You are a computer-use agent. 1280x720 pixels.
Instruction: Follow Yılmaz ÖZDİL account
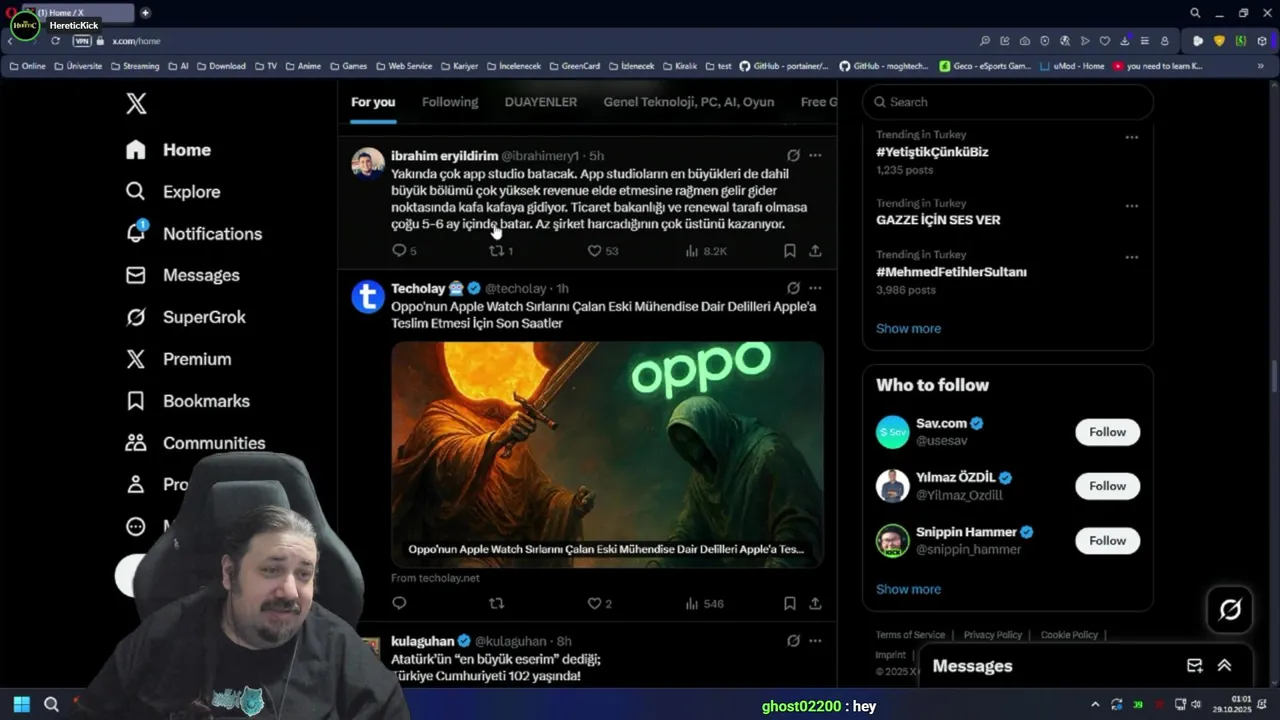(x=1107, y=486)
